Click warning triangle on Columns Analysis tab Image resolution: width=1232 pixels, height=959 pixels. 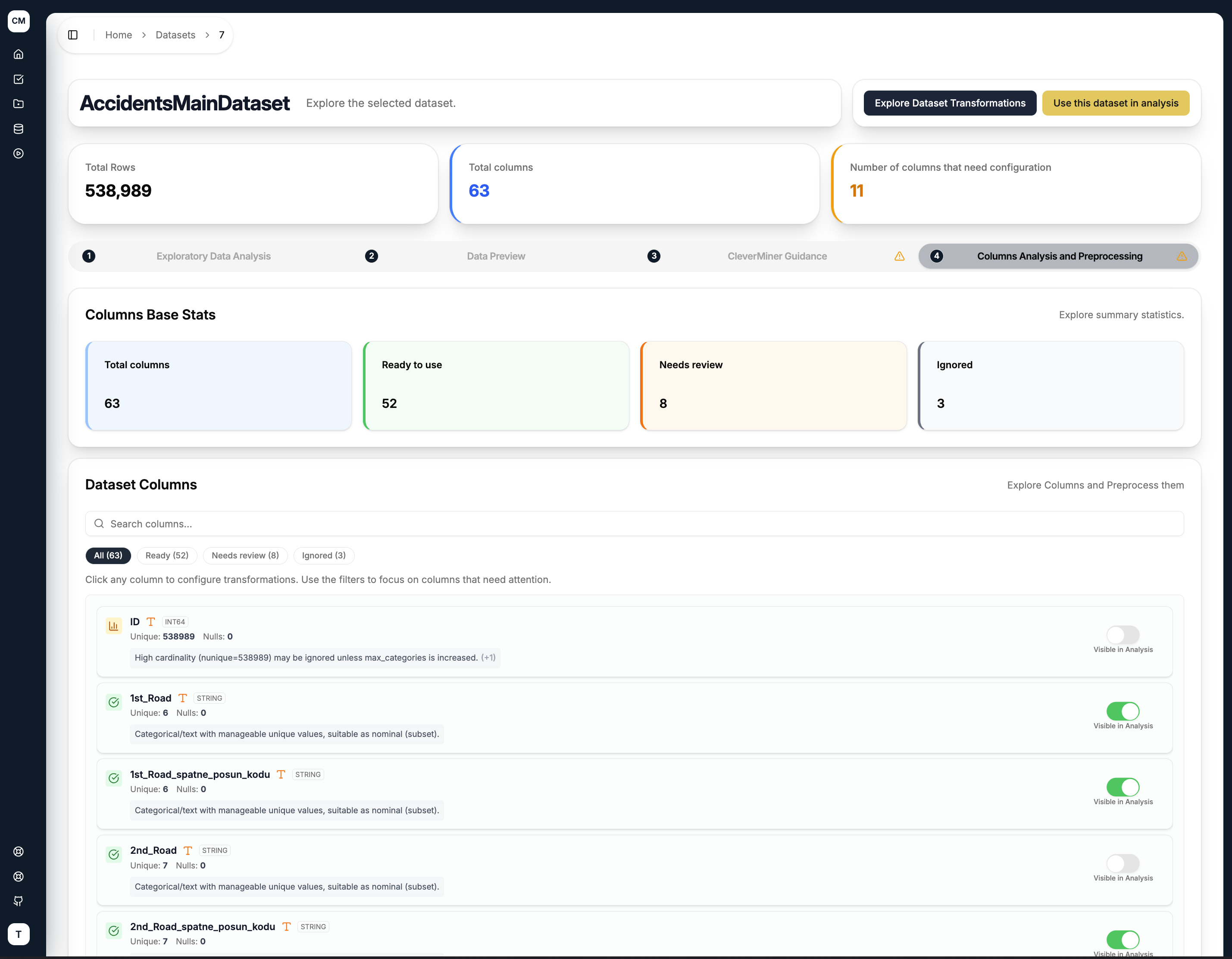[1181, 256]
